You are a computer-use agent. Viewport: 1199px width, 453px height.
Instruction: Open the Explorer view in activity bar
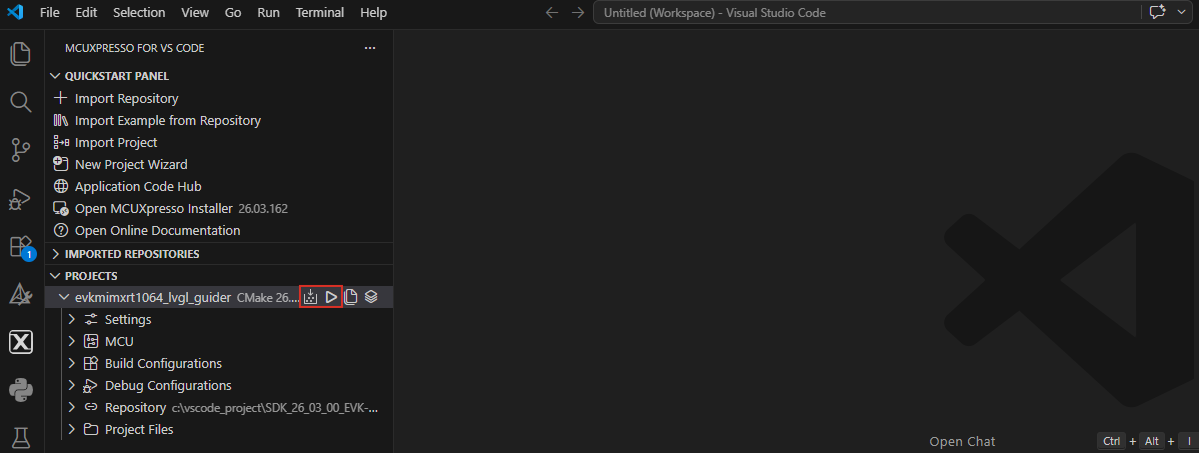tap(21, 54)
